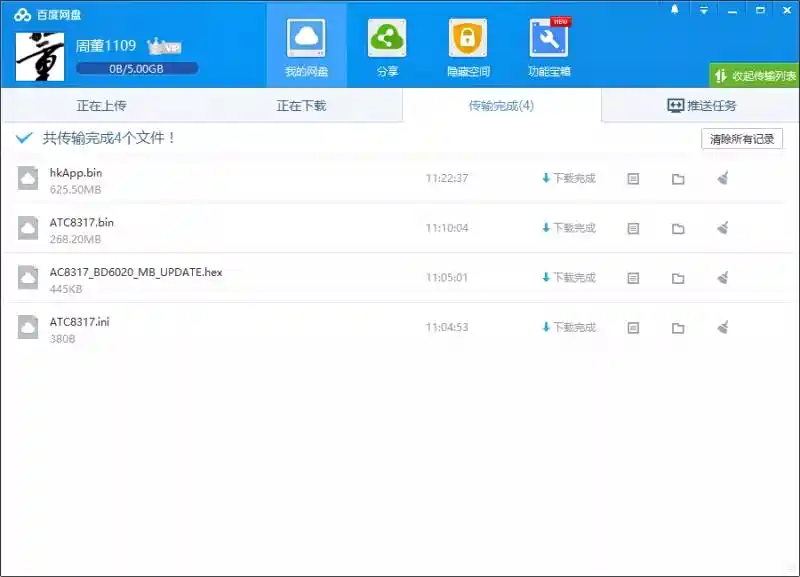Open 功能宝箱 toolbox

point(549,46)
